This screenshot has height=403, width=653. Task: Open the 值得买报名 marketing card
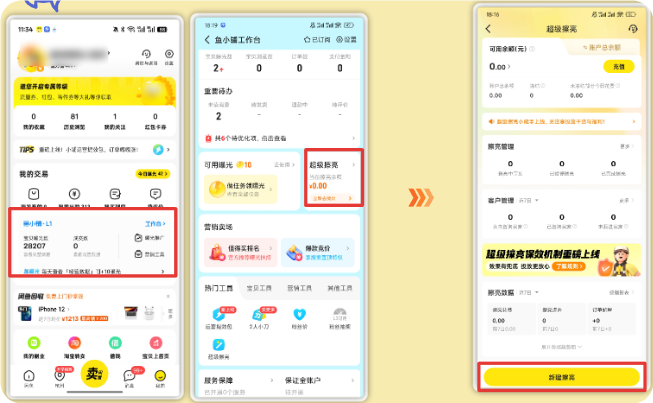pyautogui.click(x=241, y=252)
